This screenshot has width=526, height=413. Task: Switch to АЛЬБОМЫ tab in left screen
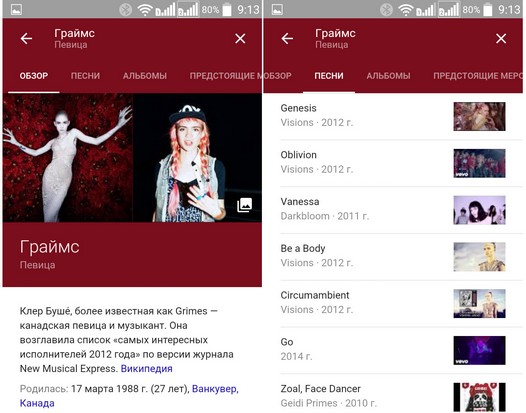[145, 76]
